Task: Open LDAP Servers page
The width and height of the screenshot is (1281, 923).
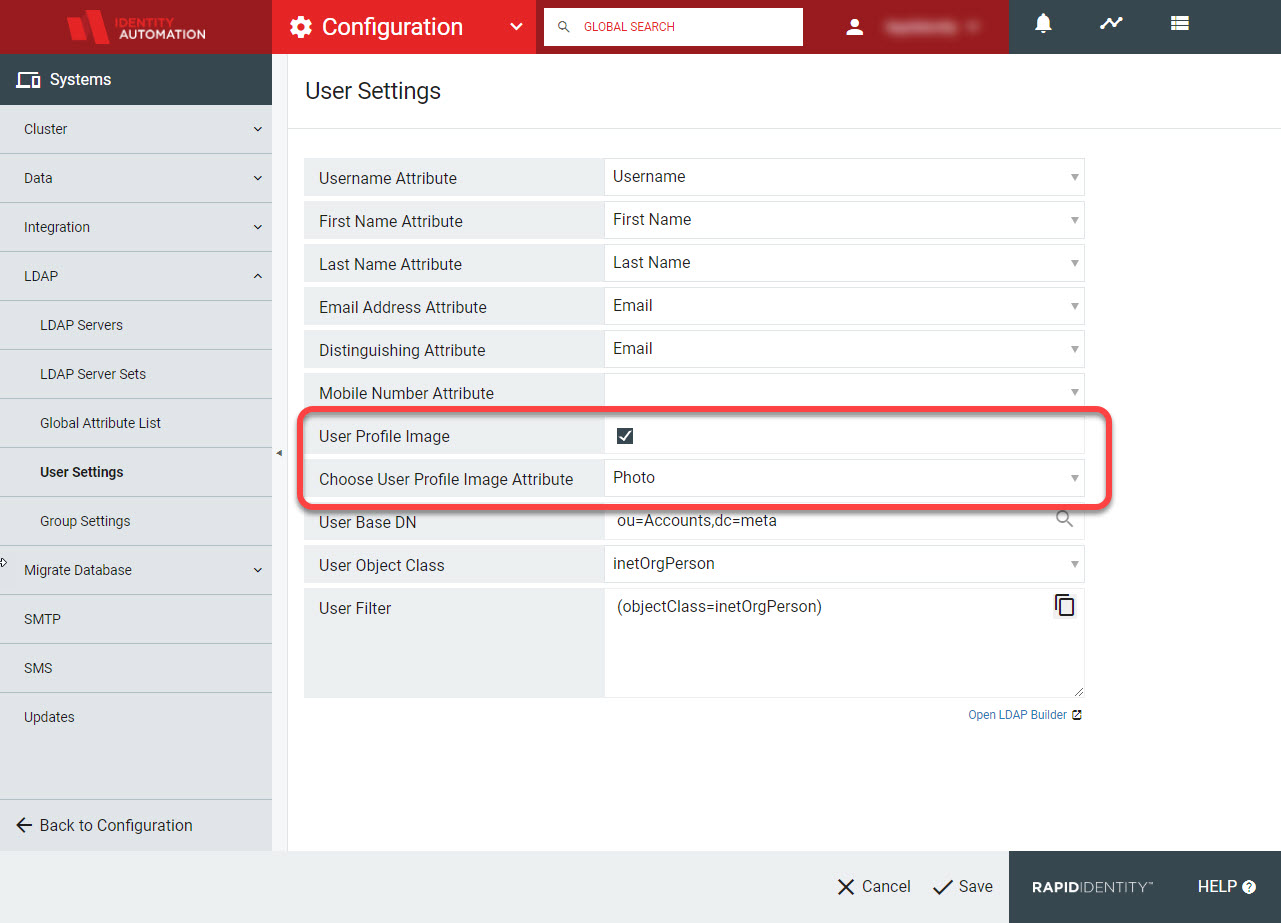Action: pyautogui.click(x=136, y=325)
